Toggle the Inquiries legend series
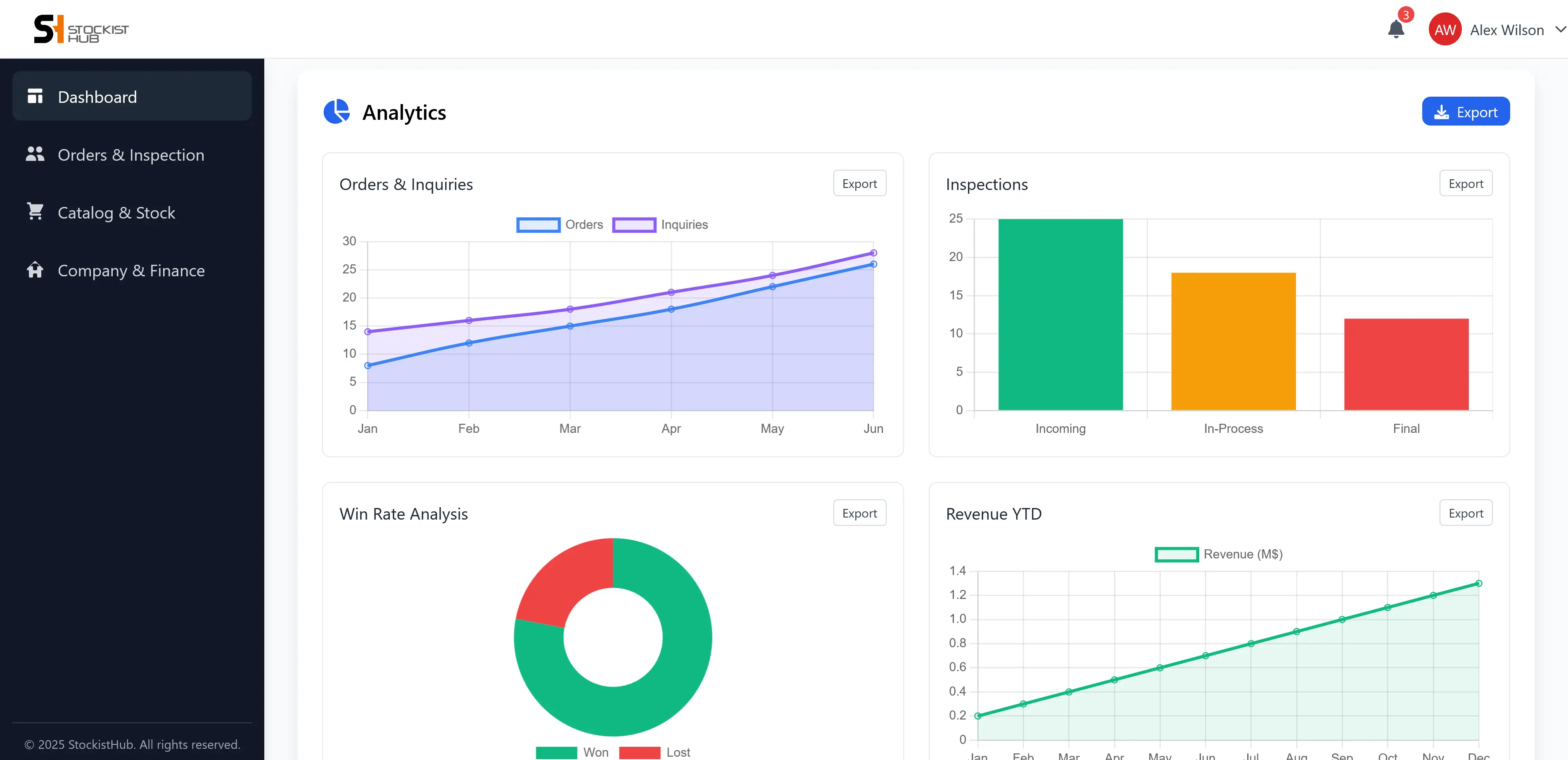Viewport: 1568px width, 760px height. pyautogui.click(x=660, y=225)
